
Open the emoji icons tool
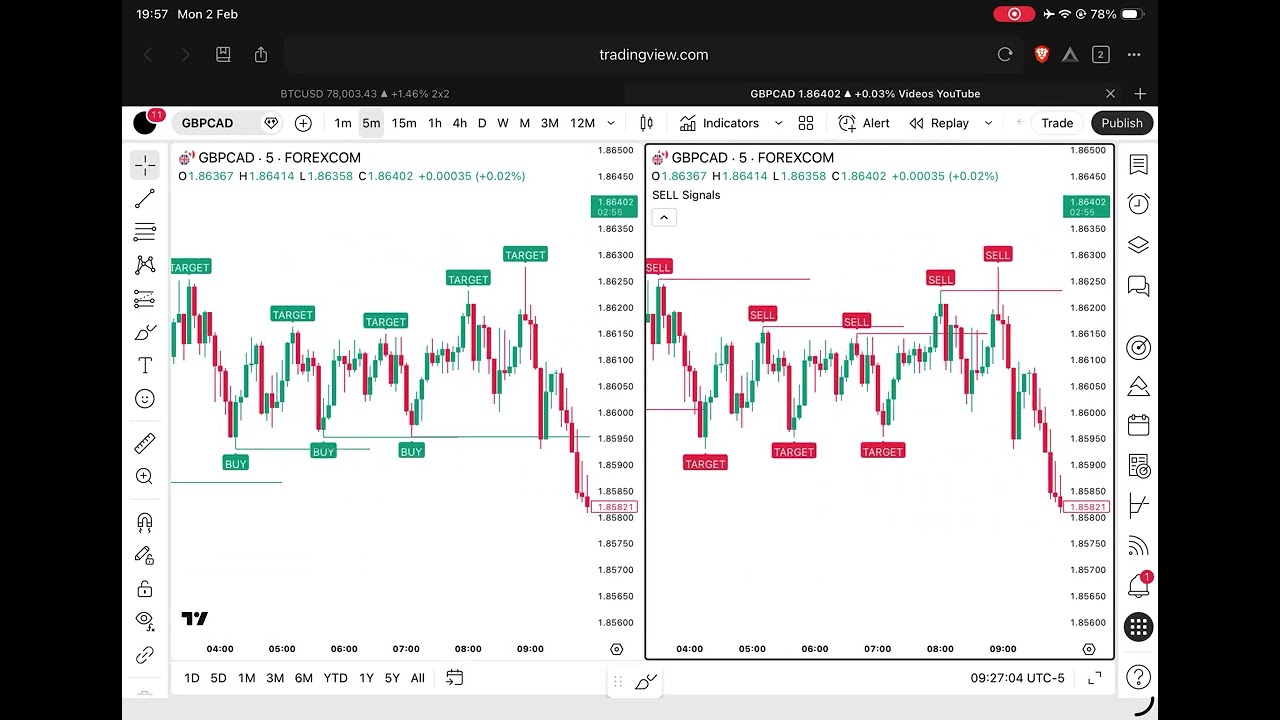click(x=145, y=399)
